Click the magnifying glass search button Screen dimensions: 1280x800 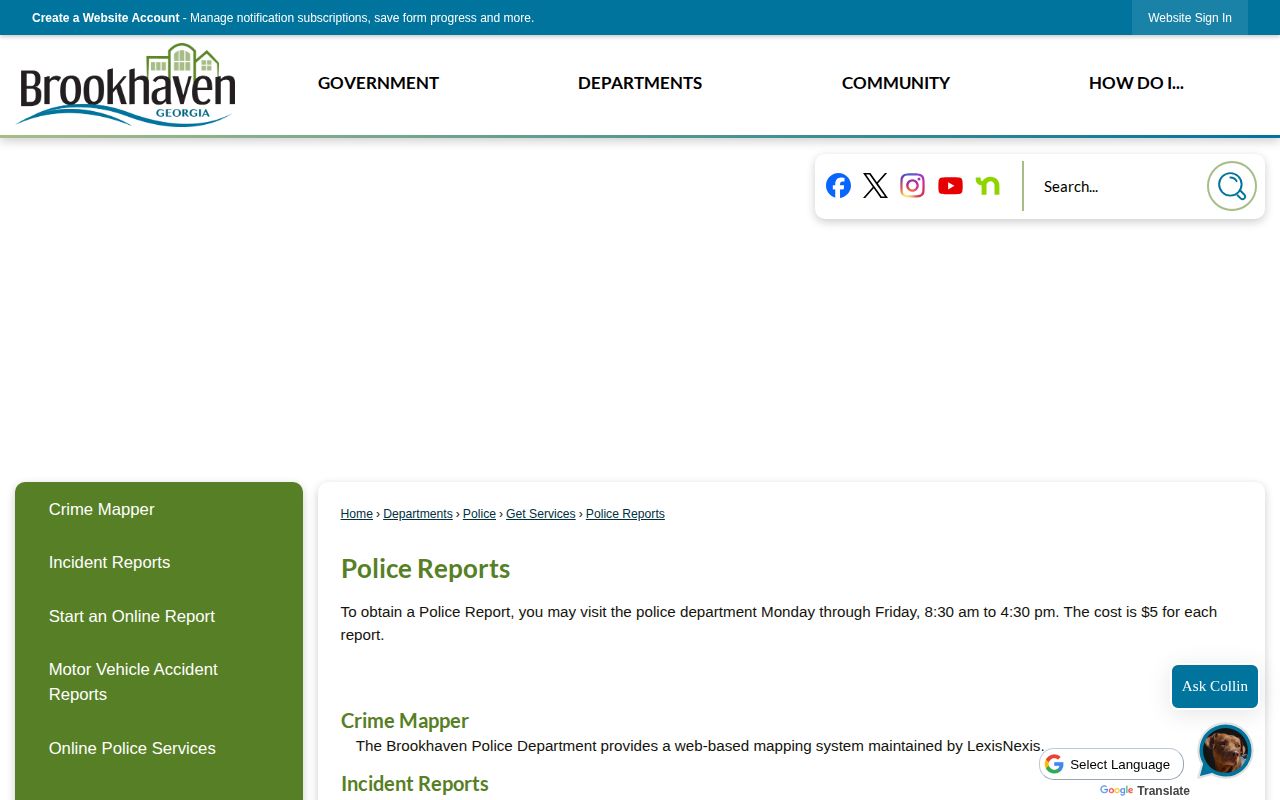tap(1231, 186)
